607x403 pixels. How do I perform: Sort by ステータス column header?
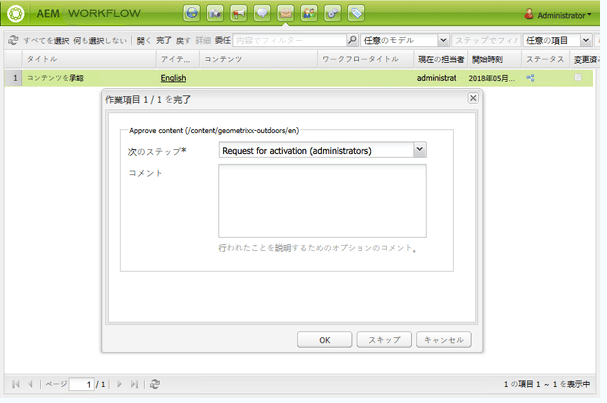pos(546,59)
